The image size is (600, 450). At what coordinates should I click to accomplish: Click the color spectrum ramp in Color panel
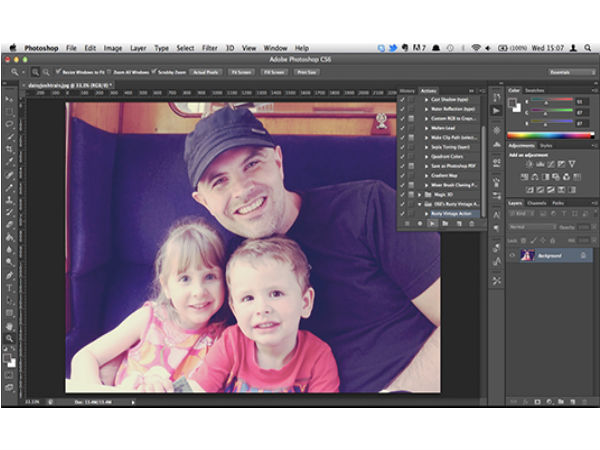point(548,135)
